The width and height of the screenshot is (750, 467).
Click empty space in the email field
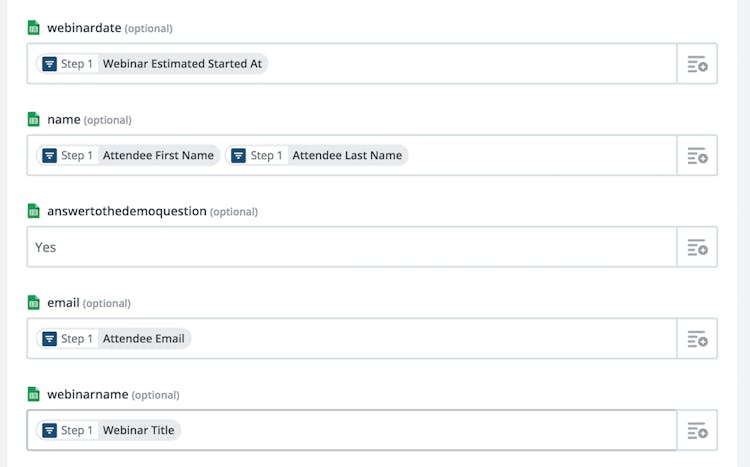pyautogui.click(x=430, y=339)
